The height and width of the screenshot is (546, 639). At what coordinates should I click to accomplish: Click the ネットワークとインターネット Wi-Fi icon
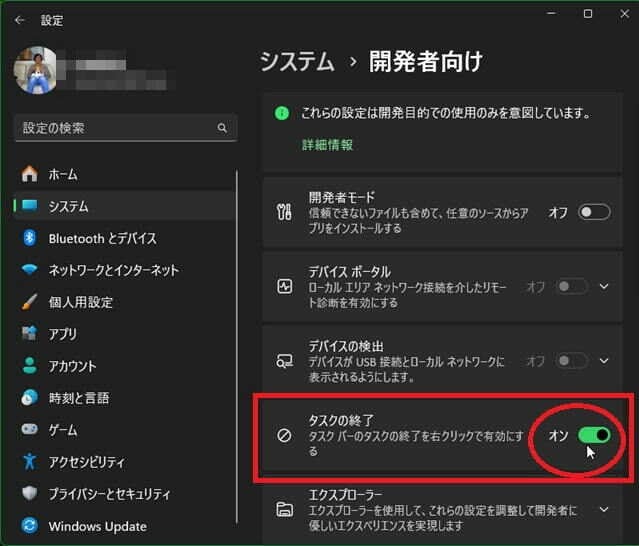[x=29, y=270]
